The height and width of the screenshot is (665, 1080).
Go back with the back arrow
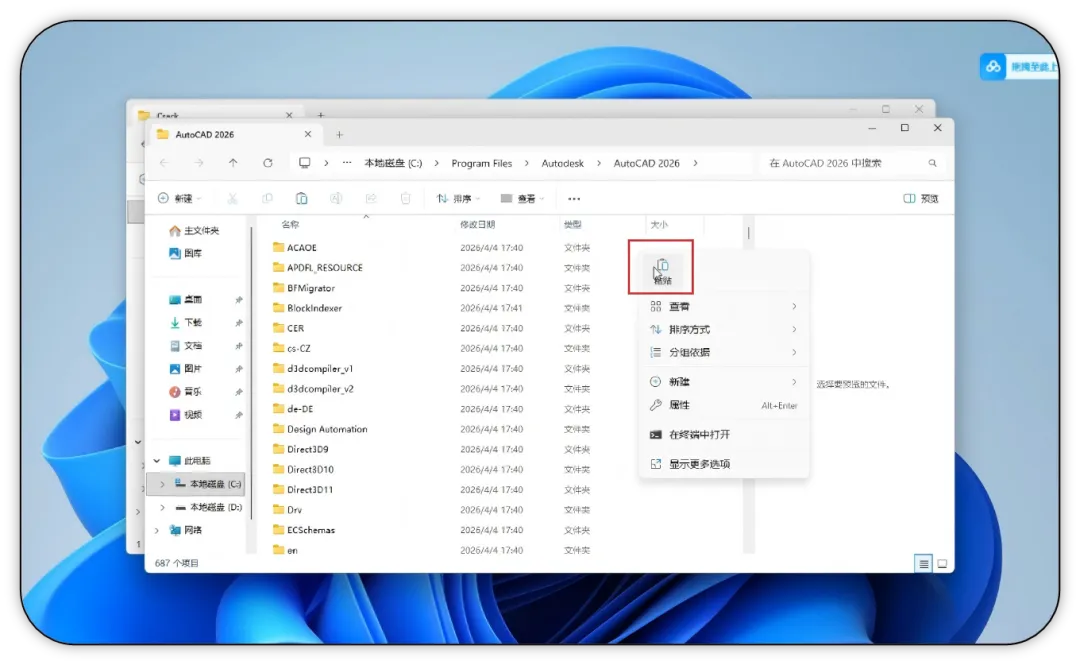[164, 163]
